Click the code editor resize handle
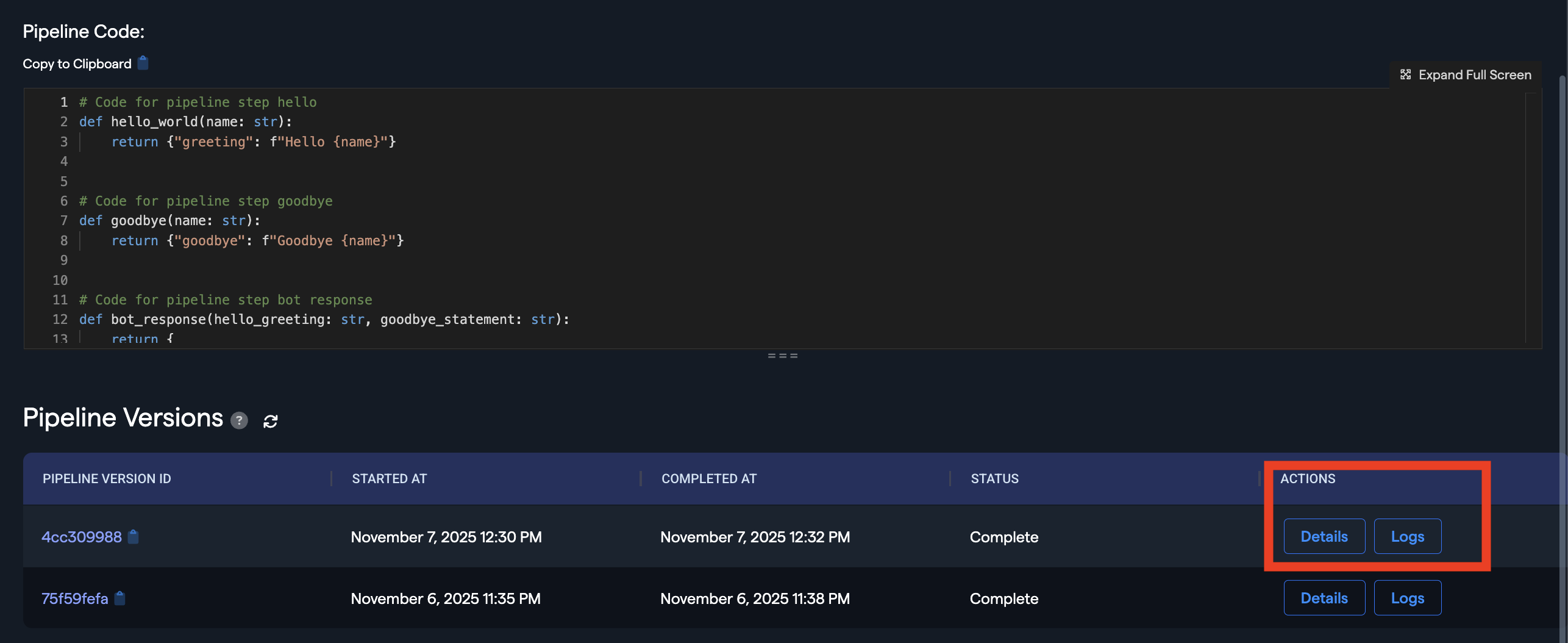This screenshot has height=643, width=1568. pyautogui.click(x=783, y=356)
